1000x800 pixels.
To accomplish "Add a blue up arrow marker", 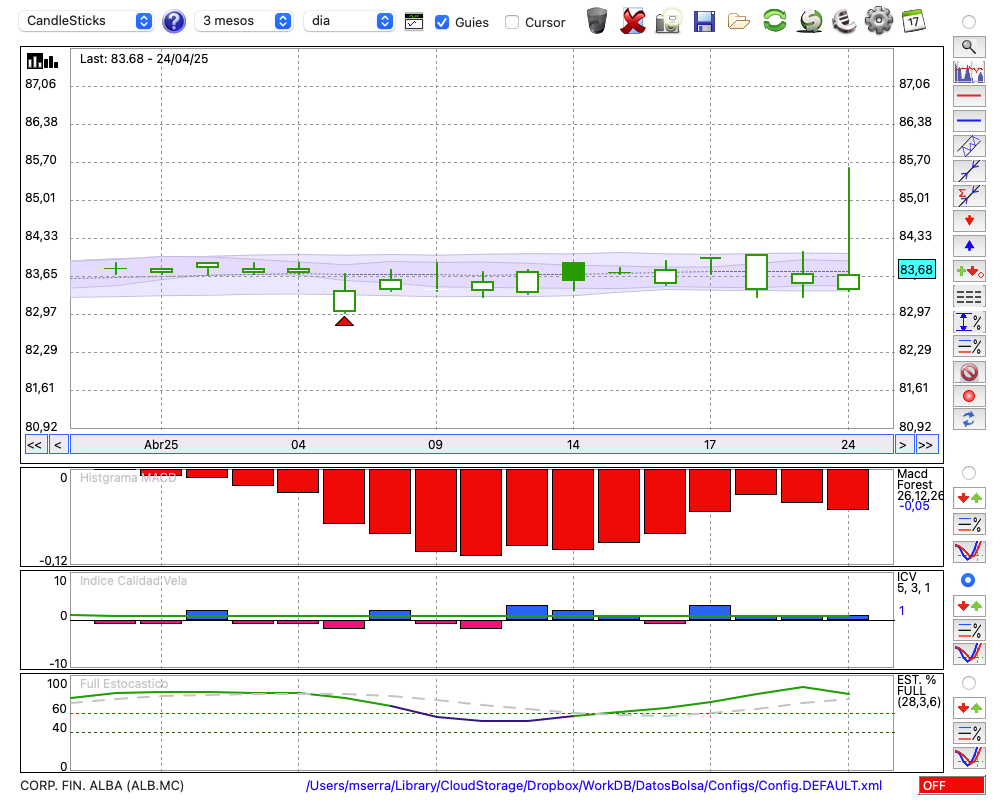I will click(x=969, y=246).
